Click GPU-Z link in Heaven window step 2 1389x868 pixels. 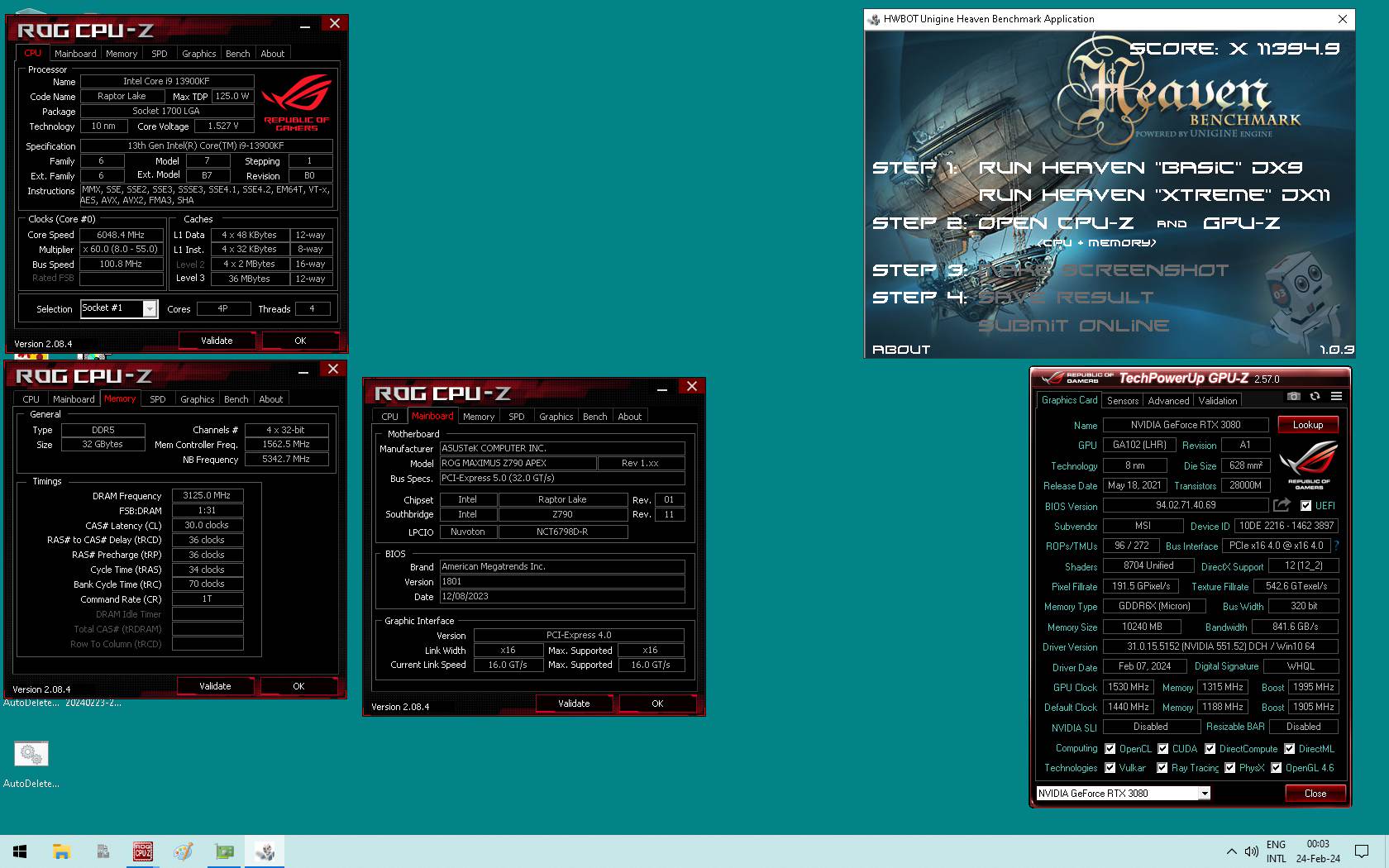point(1241,223)
